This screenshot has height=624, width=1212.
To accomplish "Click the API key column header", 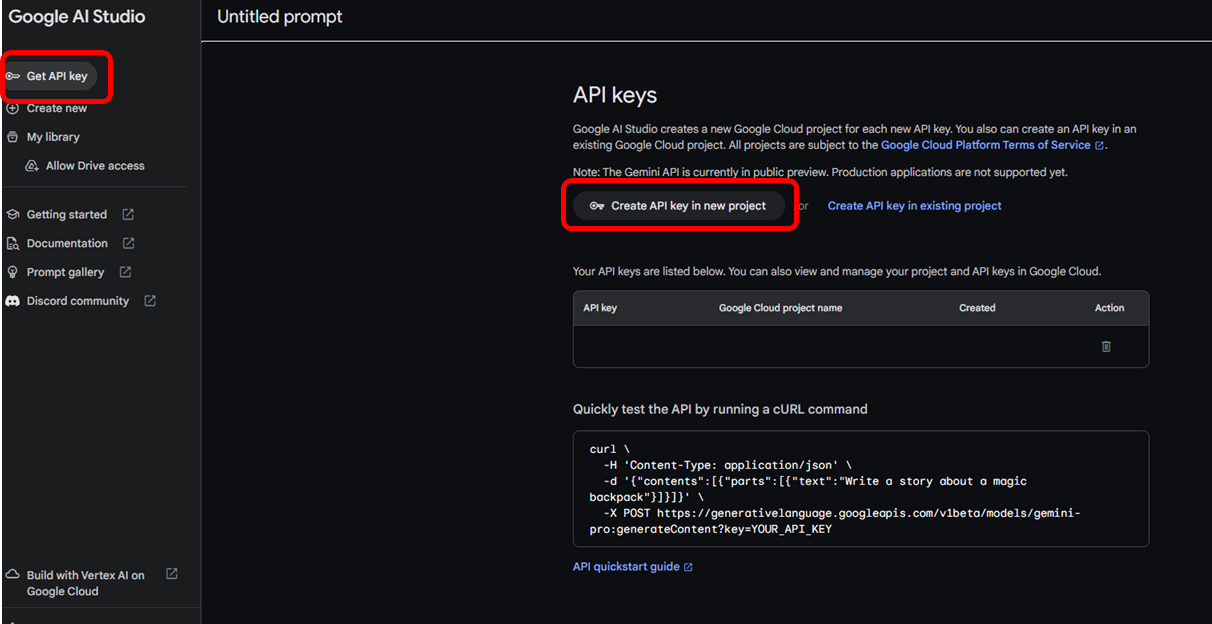I will point(600,308).
